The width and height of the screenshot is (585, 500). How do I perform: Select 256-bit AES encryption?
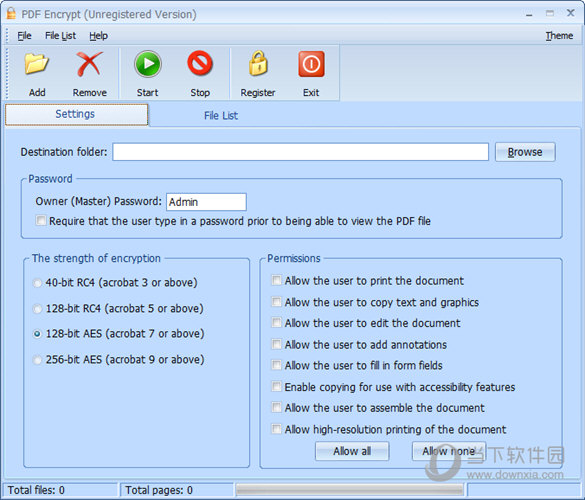[37, 360]
